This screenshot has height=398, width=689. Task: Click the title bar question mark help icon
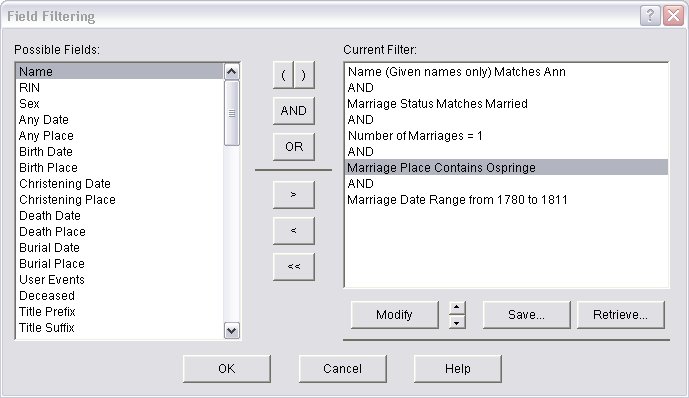point(650,16)
